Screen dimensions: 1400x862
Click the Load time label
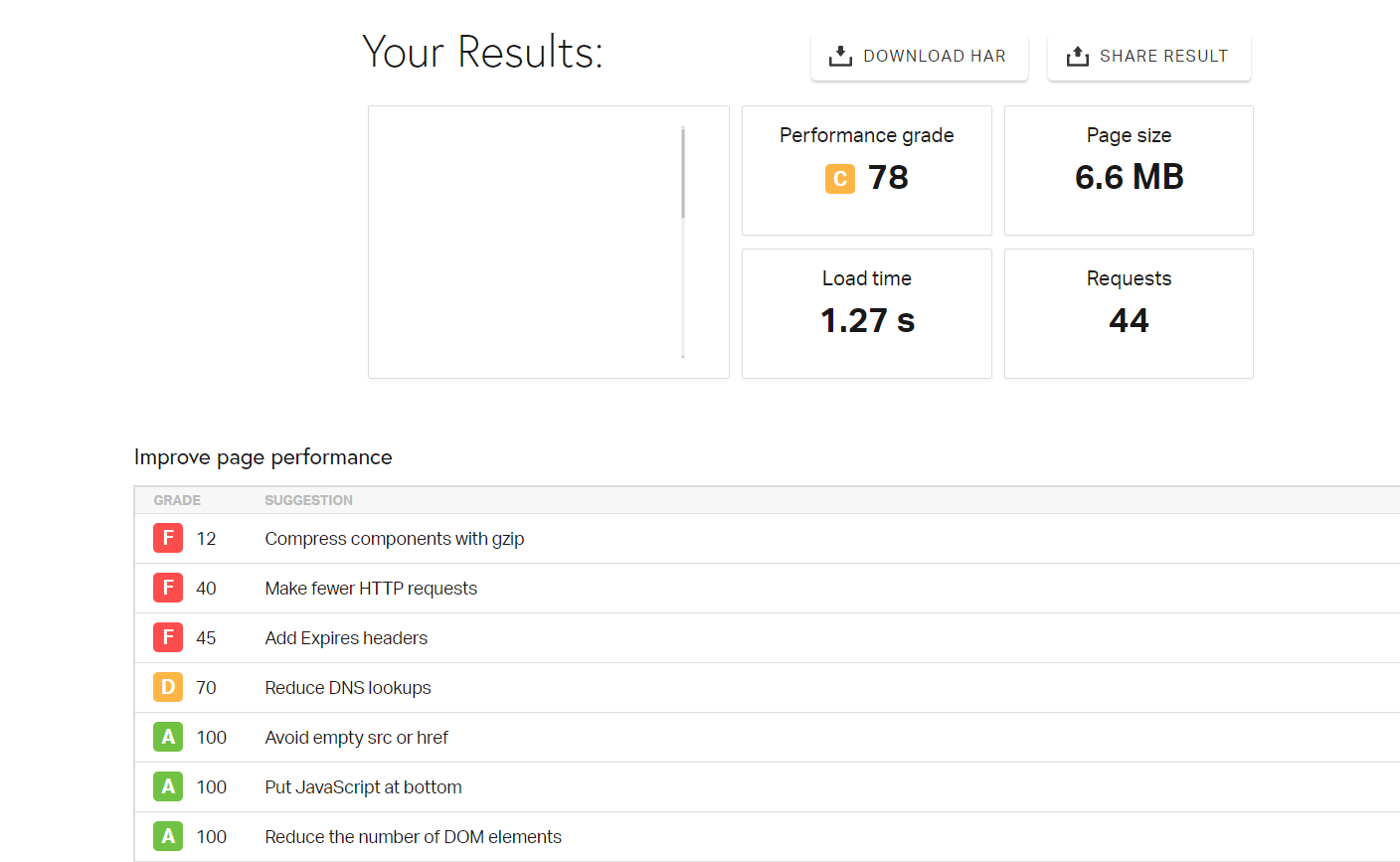click(x=867, y=278)
